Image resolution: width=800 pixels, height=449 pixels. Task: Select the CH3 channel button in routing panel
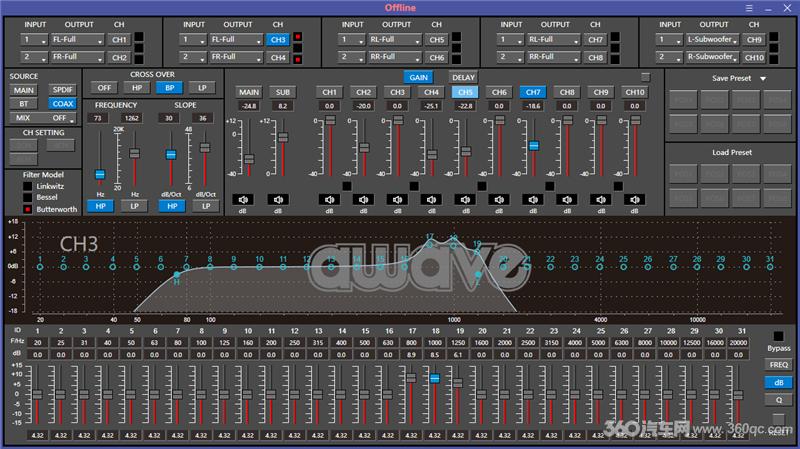[278, 40]
